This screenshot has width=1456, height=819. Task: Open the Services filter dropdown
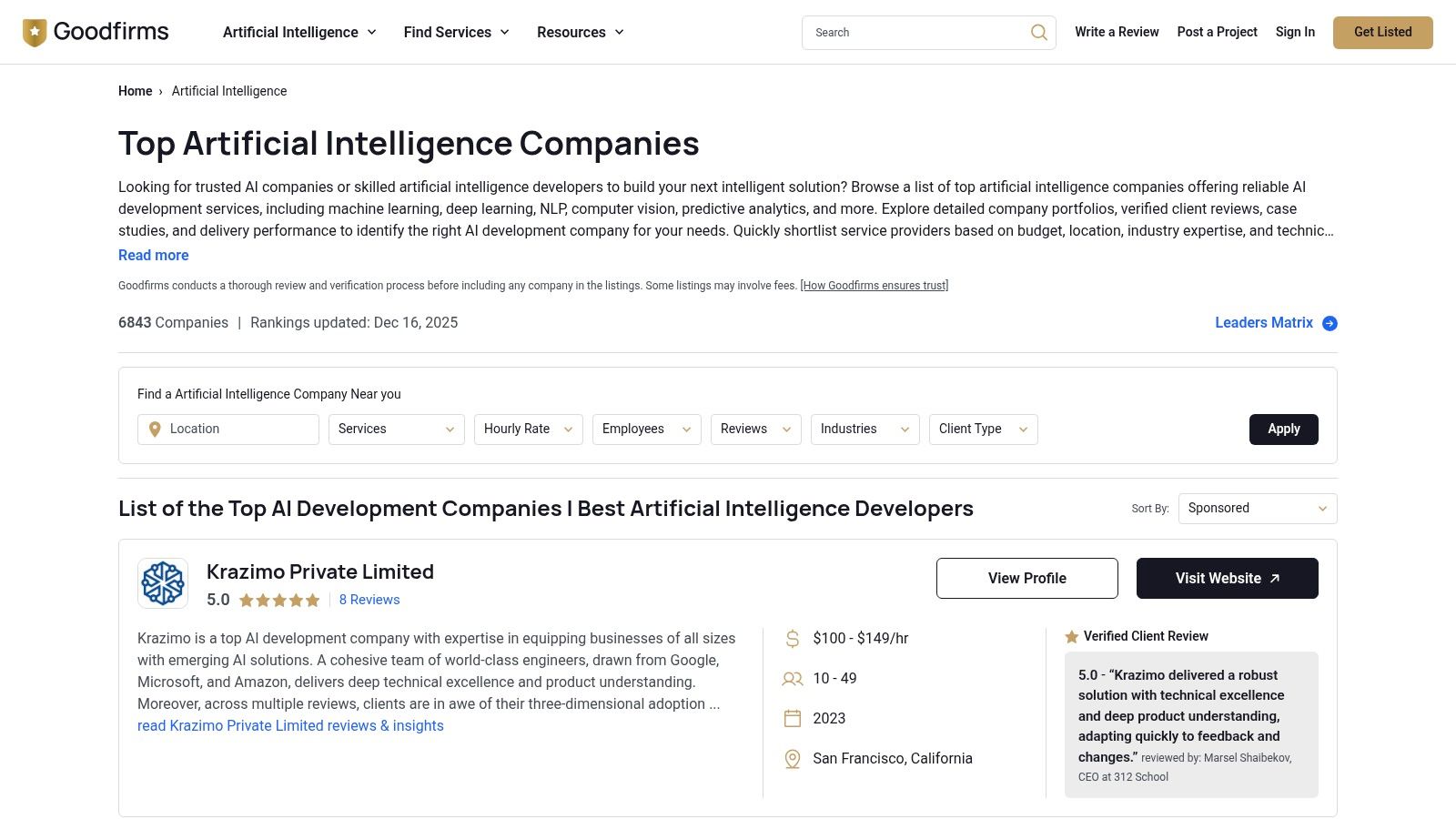[x=396, y=429]
